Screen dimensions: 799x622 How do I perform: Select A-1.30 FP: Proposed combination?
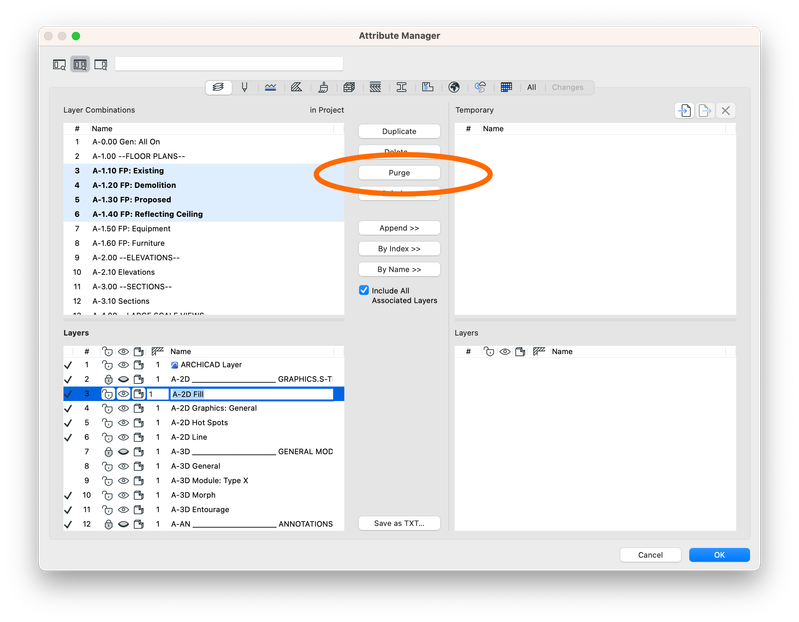coord(204,200)
